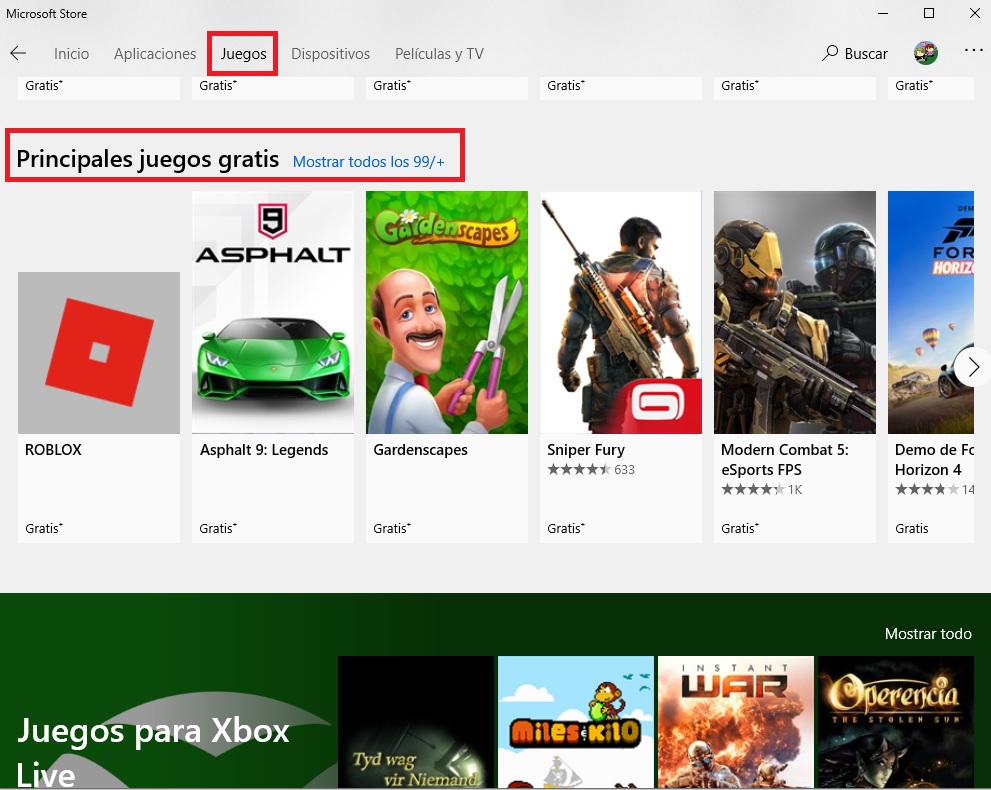Click the Sniper Fury star rating 633
The height and width of the screenshot is (790, 991).
pos(591,470)
